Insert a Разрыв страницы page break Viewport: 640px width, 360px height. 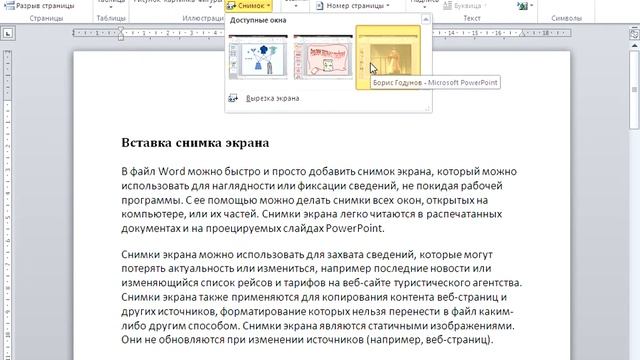tap(40, 6)
